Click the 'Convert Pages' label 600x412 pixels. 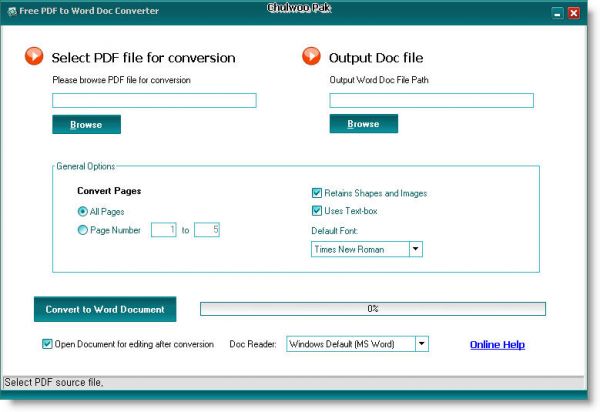pyautogui.click(x=109, y=191)
